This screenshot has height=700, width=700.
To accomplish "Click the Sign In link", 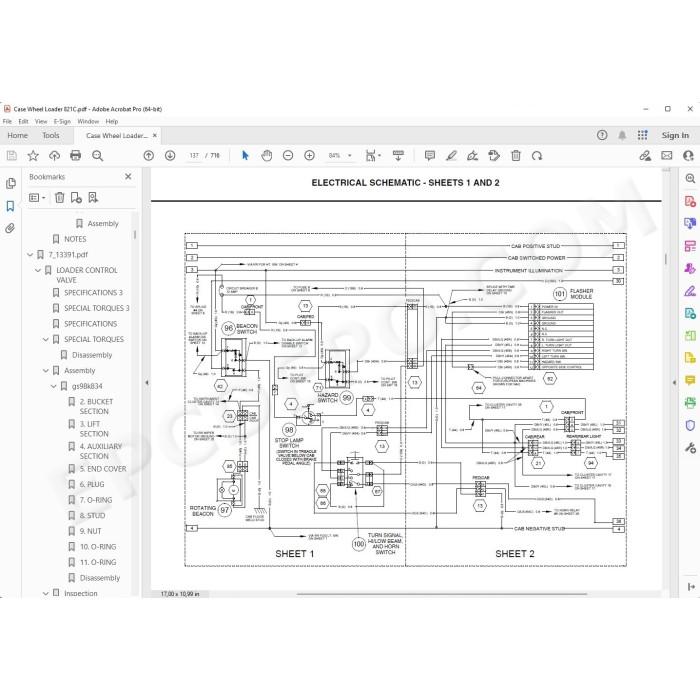I will [x=675, y=135].
